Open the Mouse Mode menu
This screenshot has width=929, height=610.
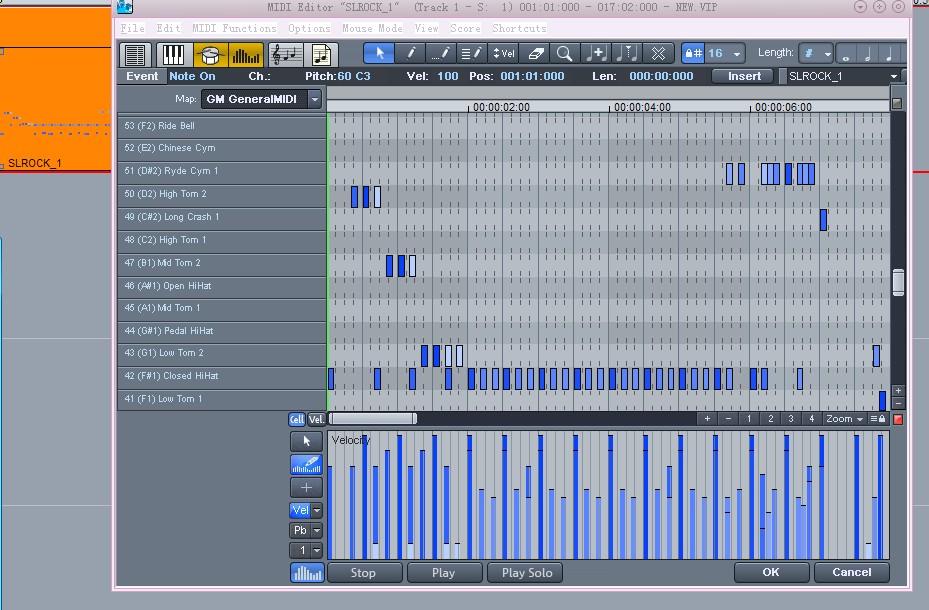point(372,28)
